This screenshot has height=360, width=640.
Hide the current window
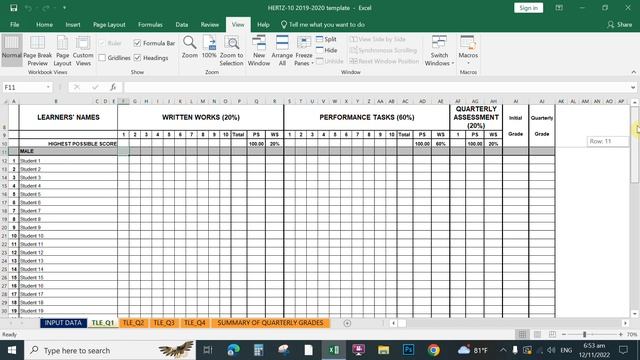pos(327,50)
